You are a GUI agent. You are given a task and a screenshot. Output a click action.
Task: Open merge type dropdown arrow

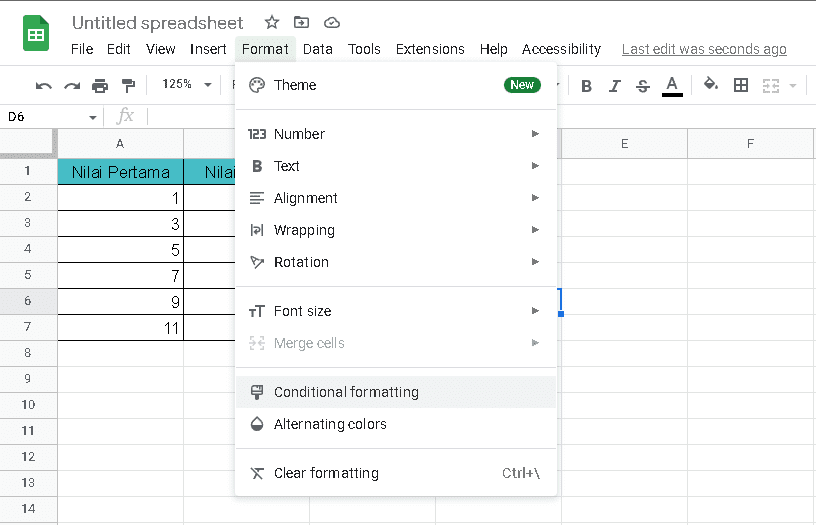pyautogui.click(x=793, y=85)
